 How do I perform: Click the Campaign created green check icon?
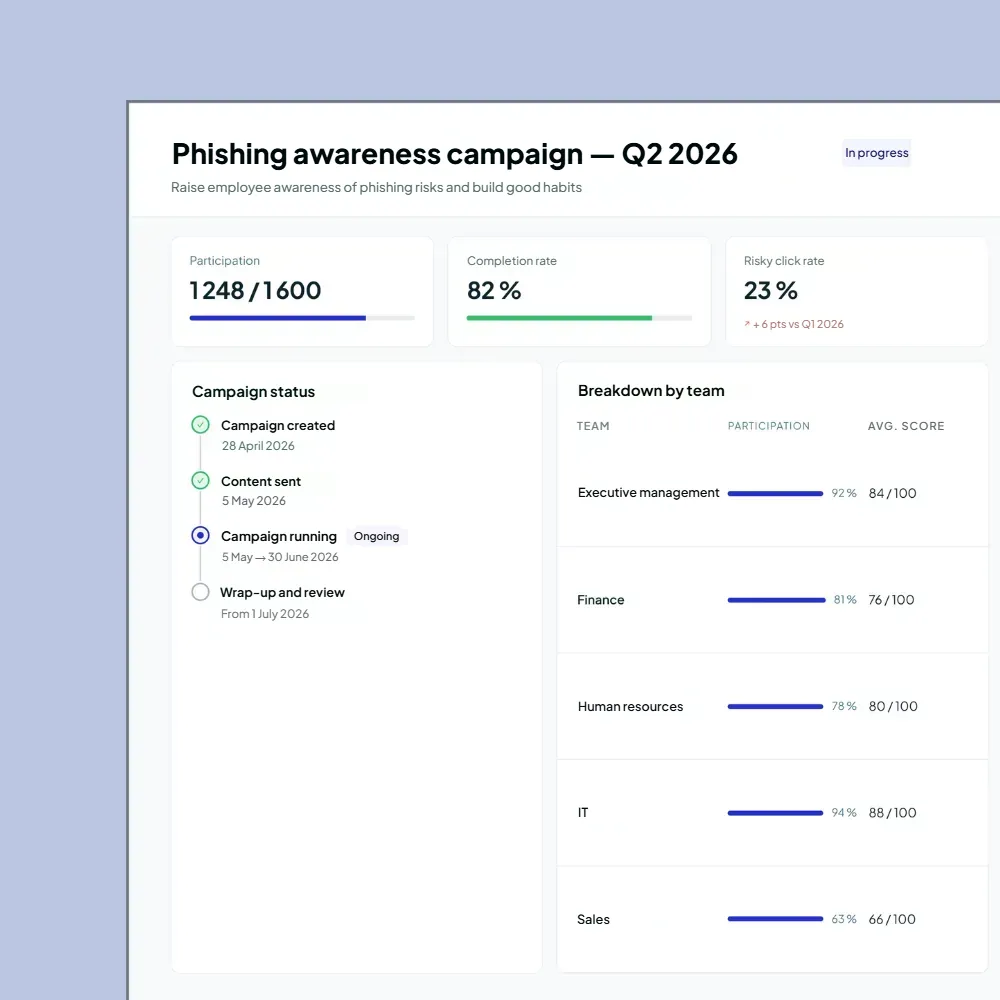tap(200, 425)
